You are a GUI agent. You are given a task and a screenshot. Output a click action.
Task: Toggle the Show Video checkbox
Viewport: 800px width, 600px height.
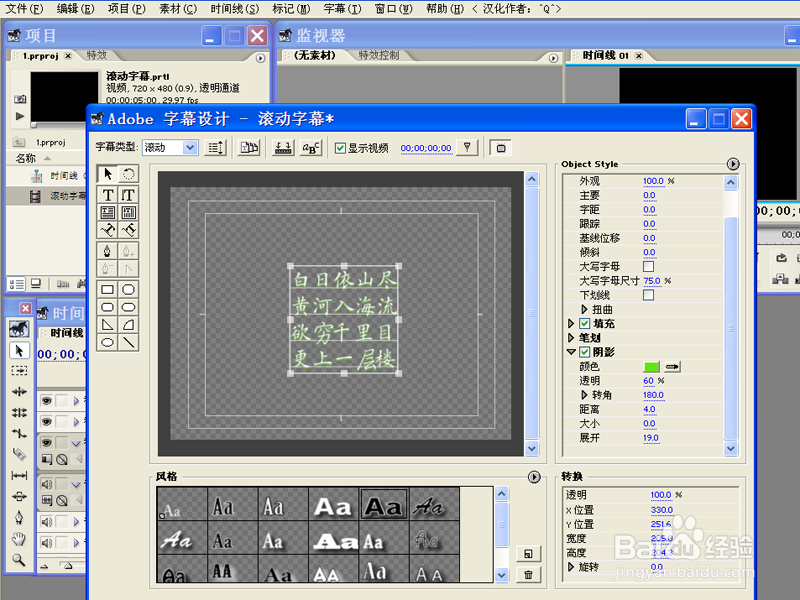(x=340, y=148)
